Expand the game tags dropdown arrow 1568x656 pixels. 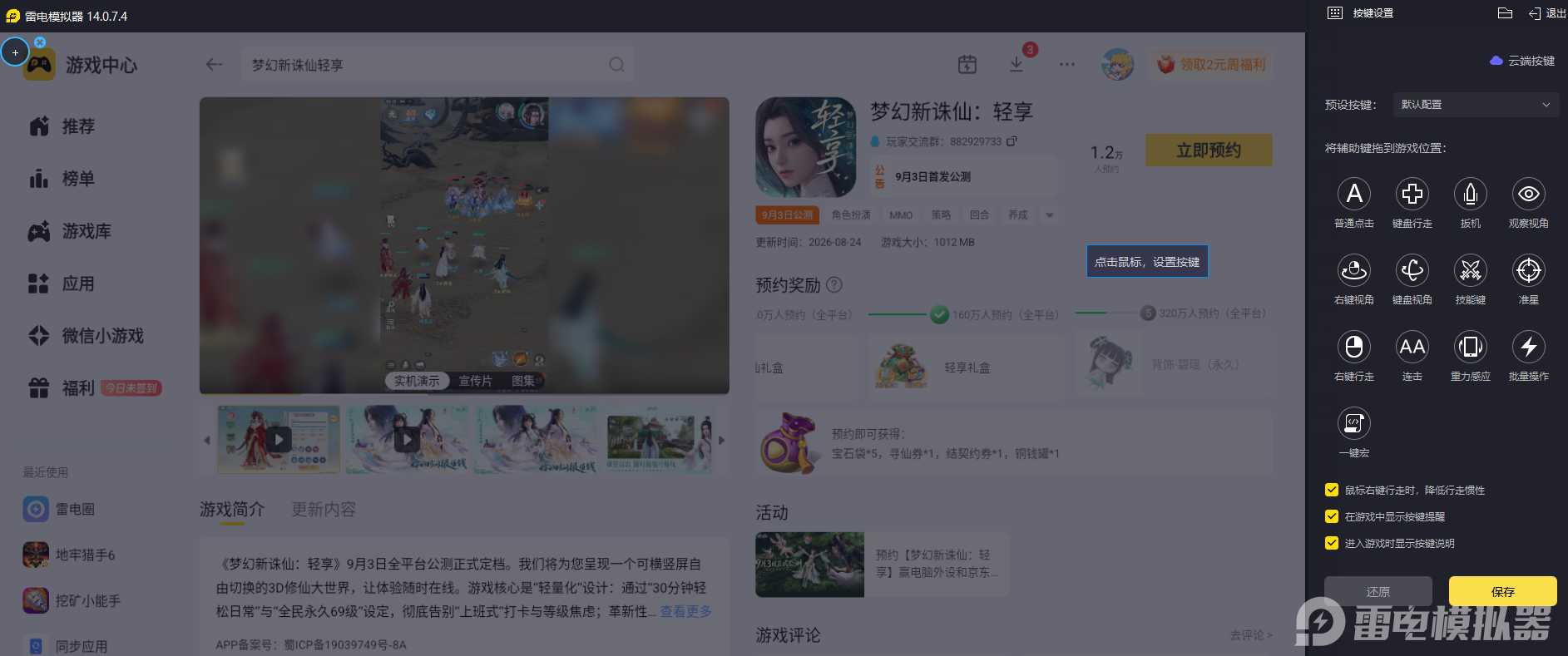pyautogui.click(x=1050, y=215)
